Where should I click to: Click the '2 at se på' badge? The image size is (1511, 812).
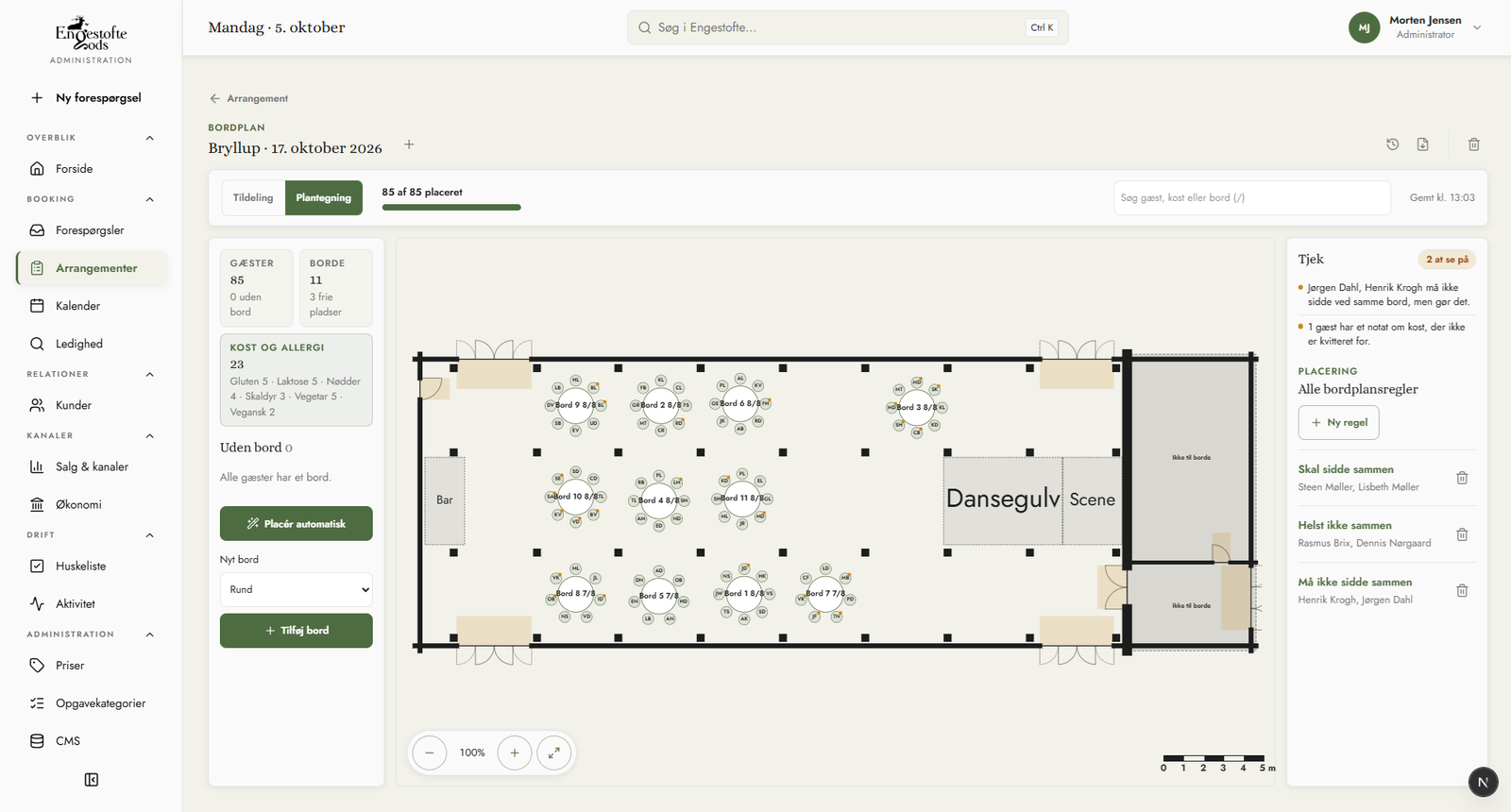[x=1447, y=260]
